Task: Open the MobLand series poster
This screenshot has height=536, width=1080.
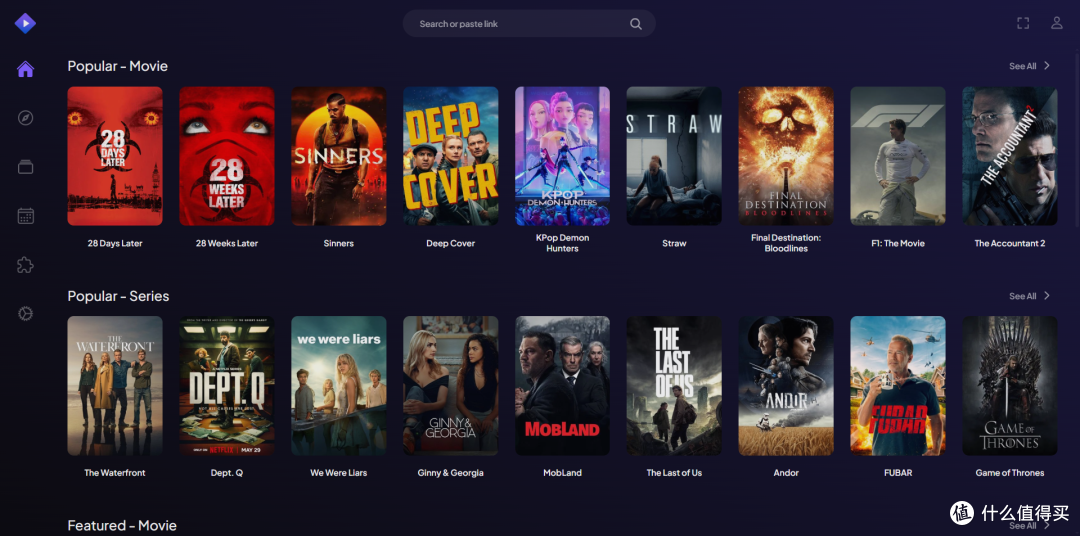Action: 562,386
